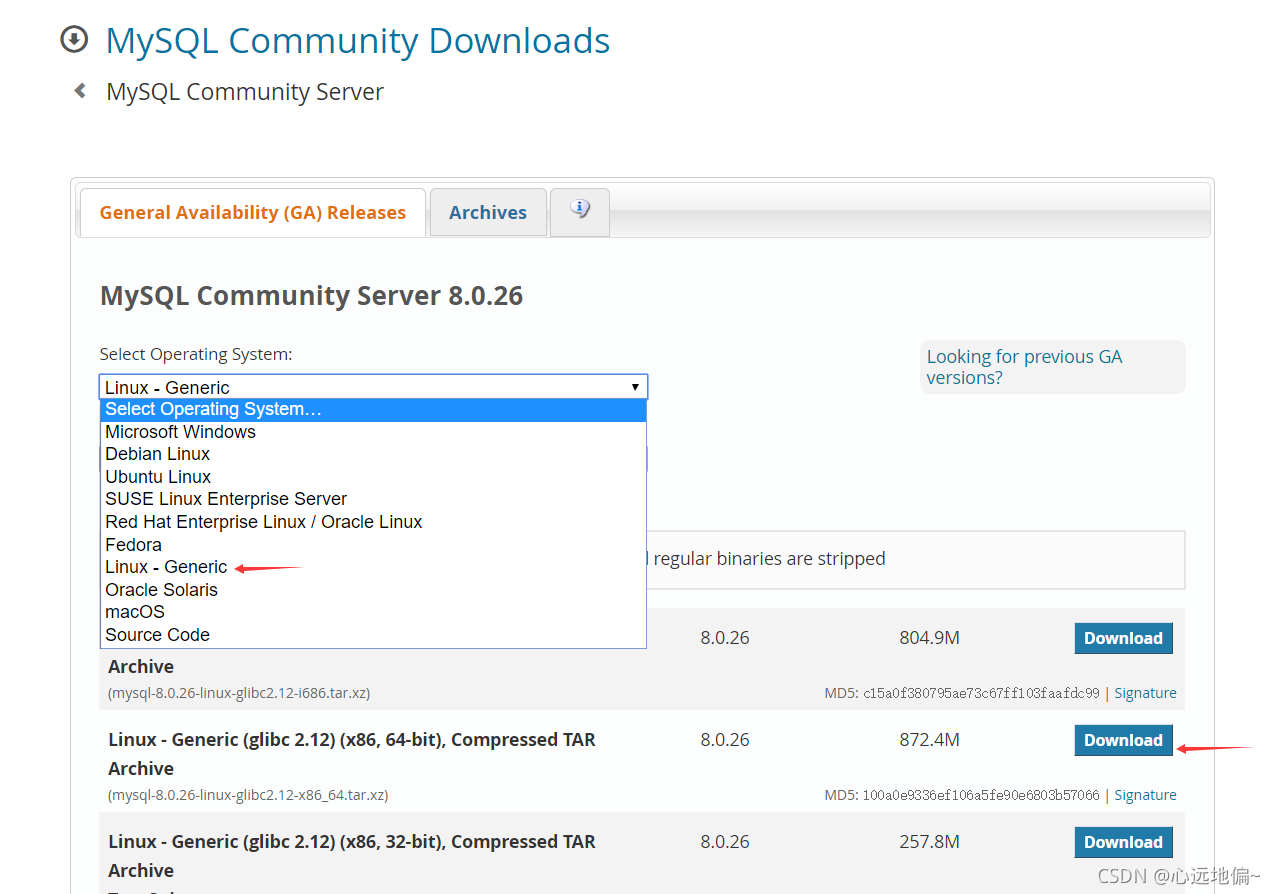Click the 804.9M file size text

point(929,638)
